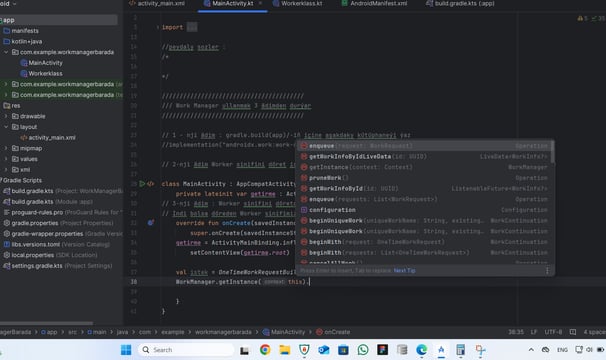Close the MainActivity.kt editor tab

pos(260,3)
